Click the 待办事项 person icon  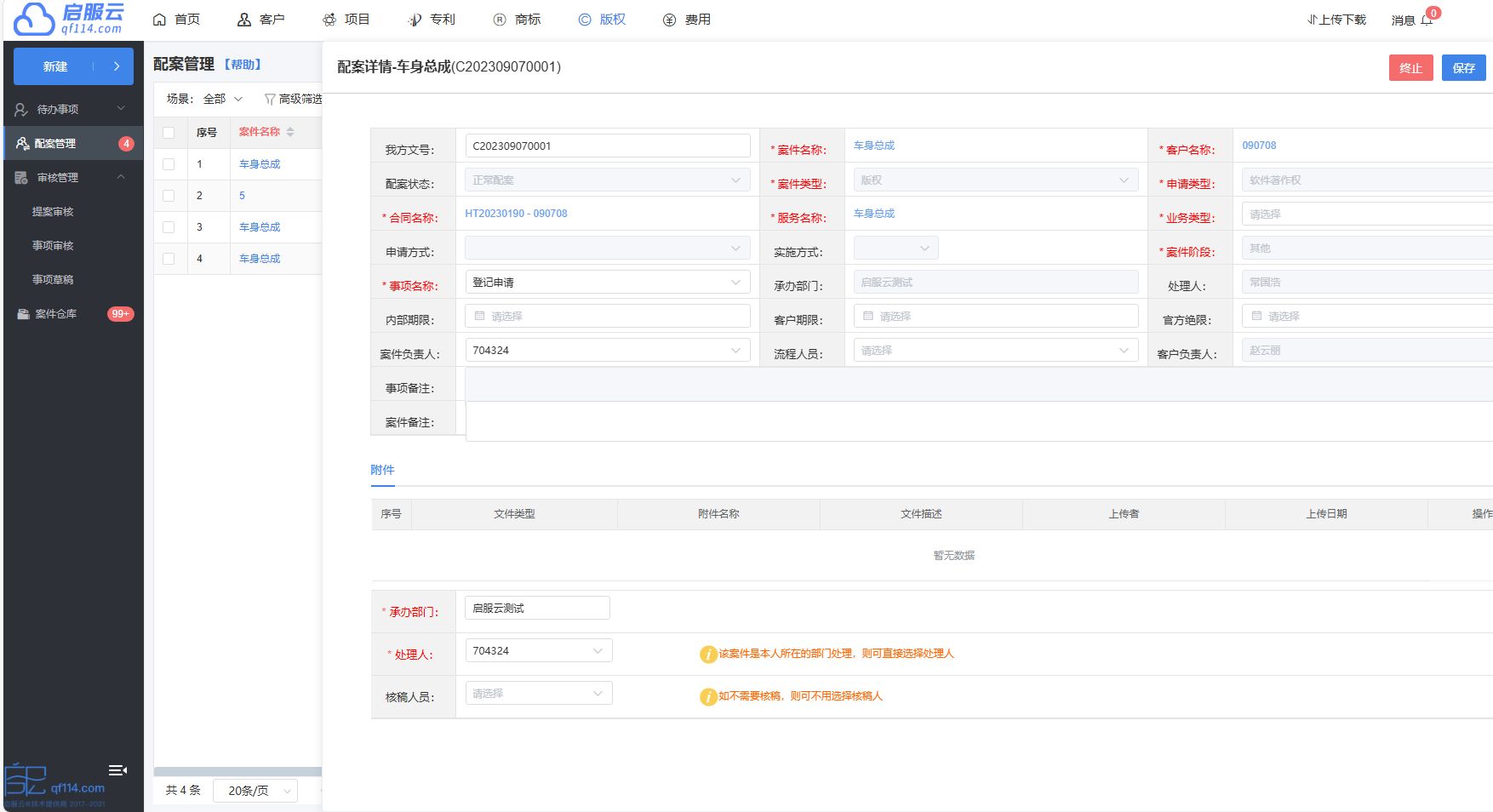(x=21, y=110)
